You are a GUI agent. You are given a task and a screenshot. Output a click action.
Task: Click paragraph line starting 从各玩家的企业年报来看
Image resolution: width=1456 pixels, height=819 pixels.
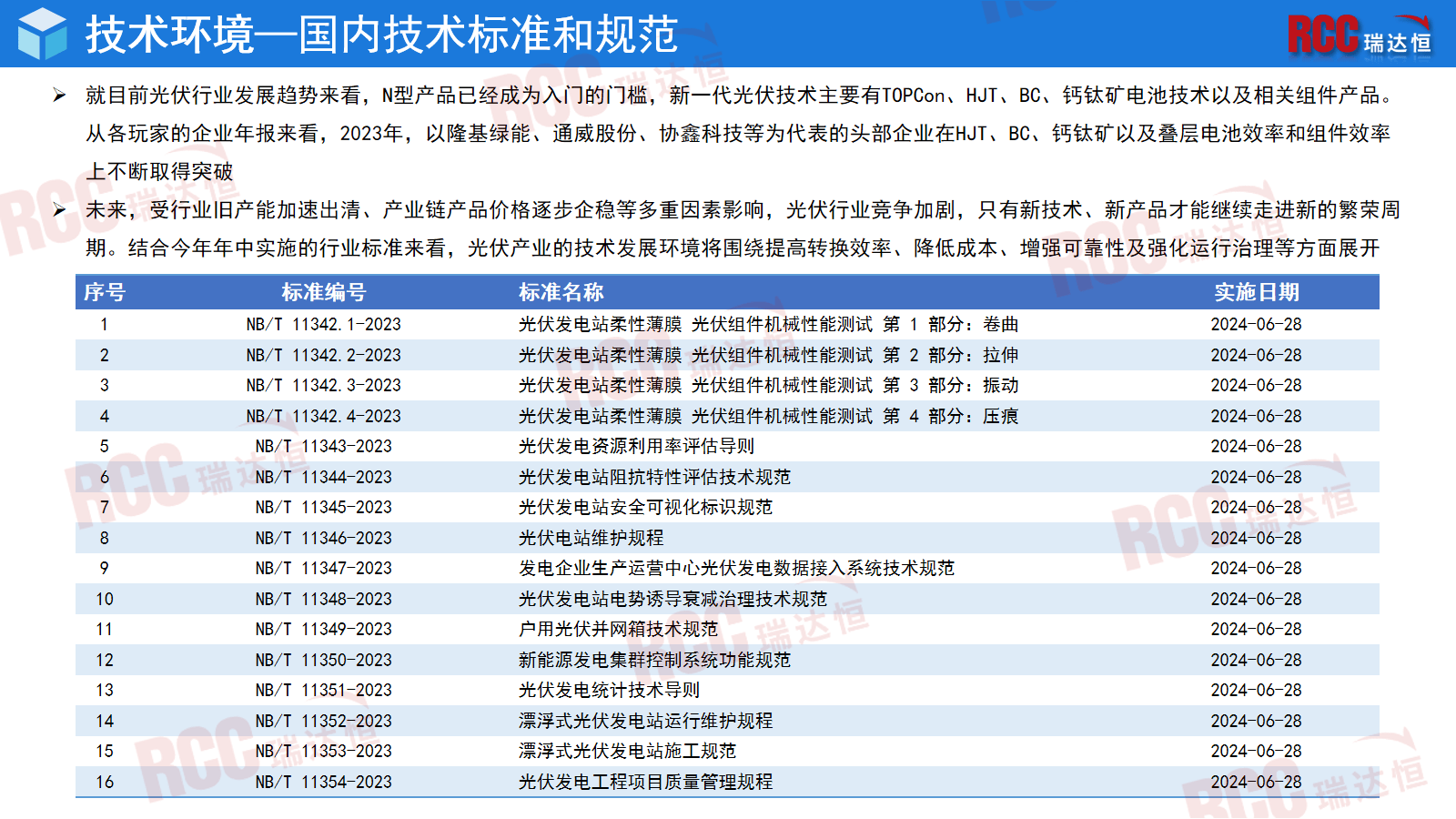738,134
